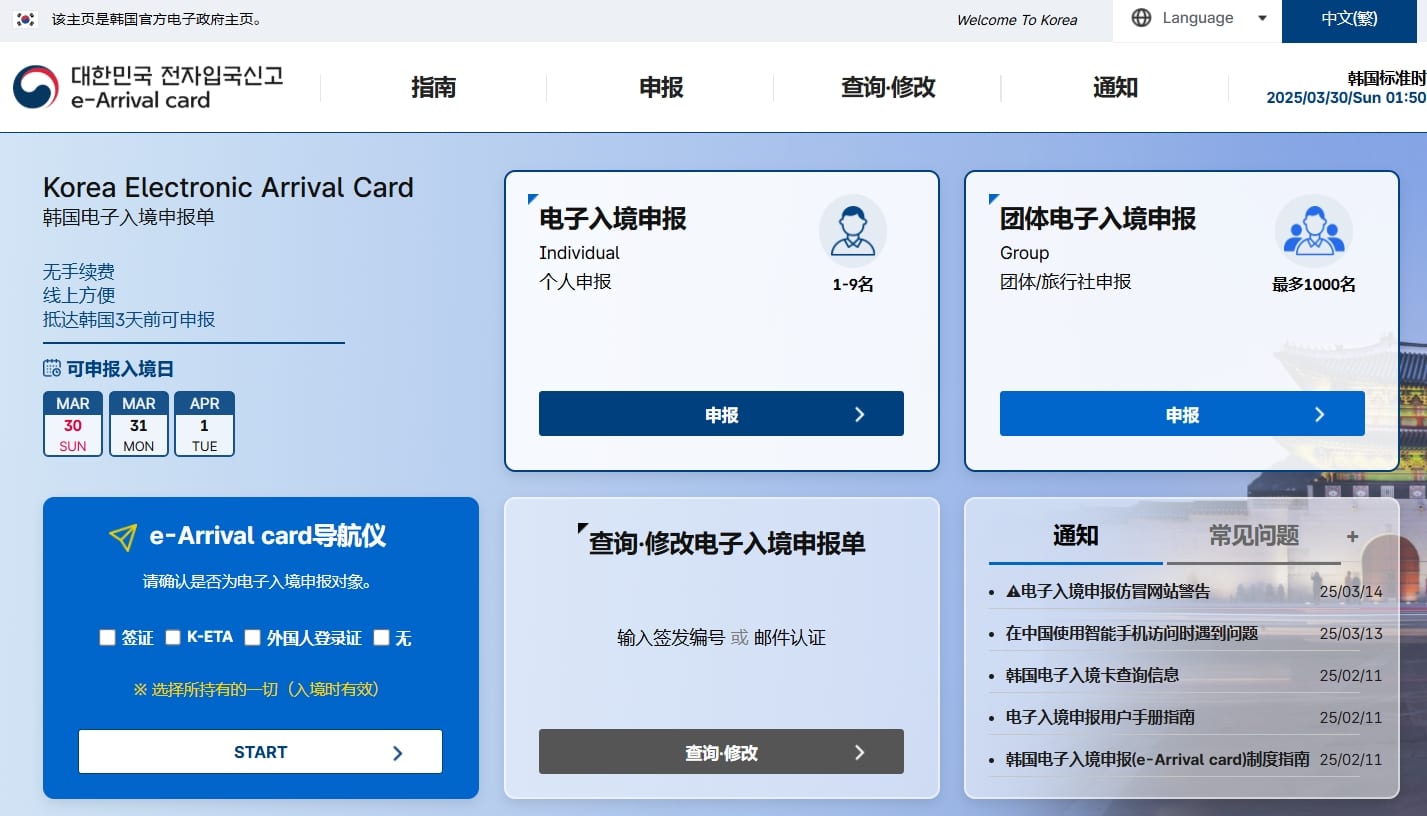This screenshot has height=816, width=1427.
Task: Select the MAR 31 MON date tile
Action: click(x=139, y=424)
